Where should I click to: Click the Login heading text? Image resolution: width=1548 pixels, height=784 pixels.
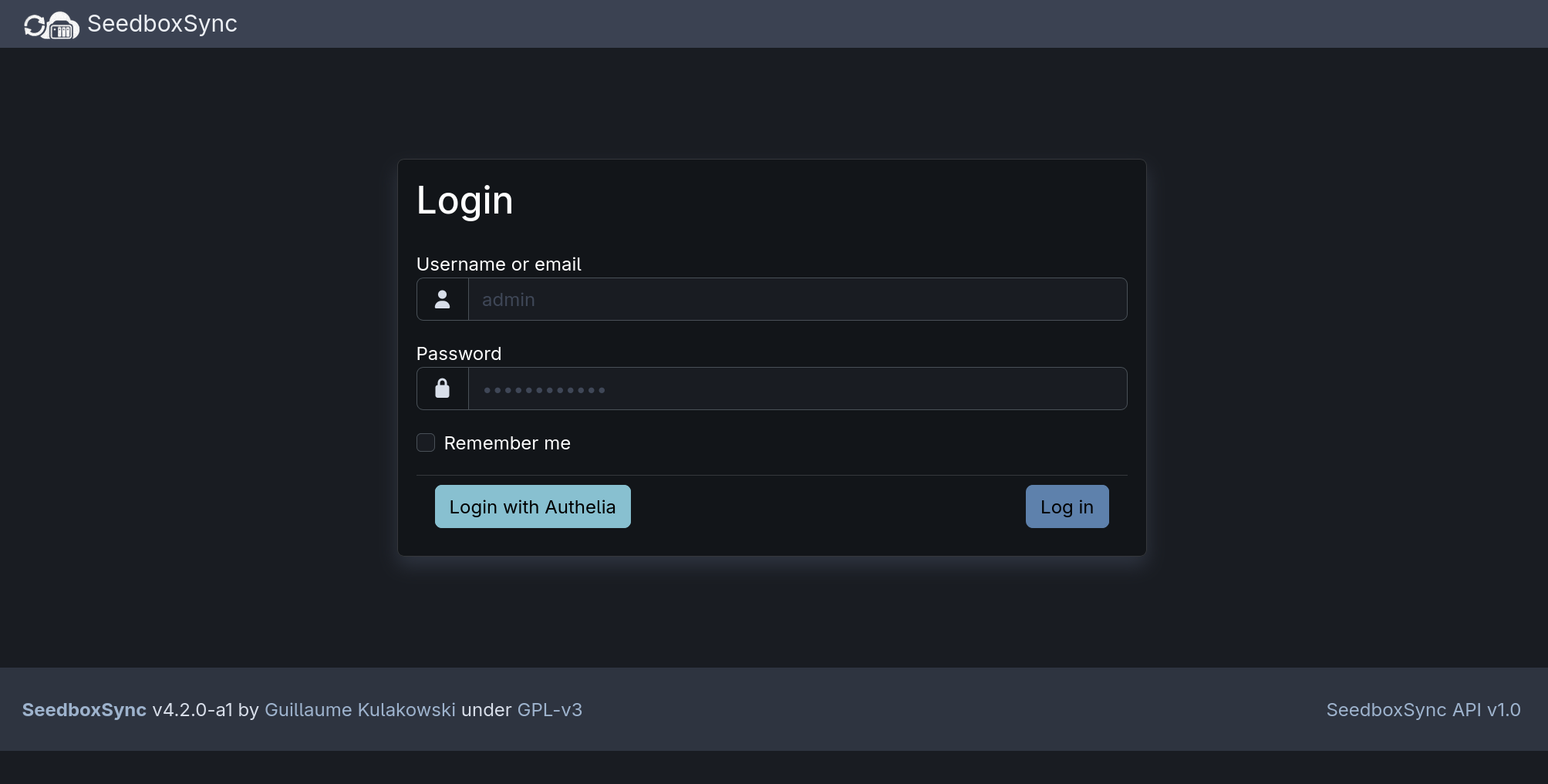point(464,201)
